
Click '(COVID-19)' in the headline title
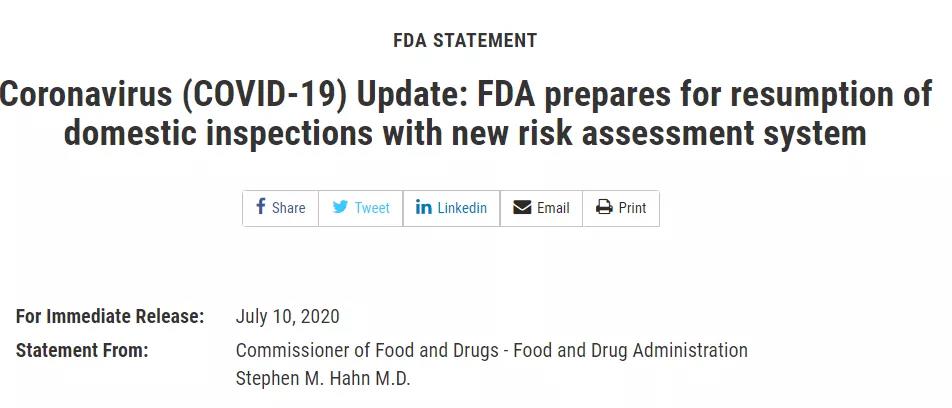264,96
